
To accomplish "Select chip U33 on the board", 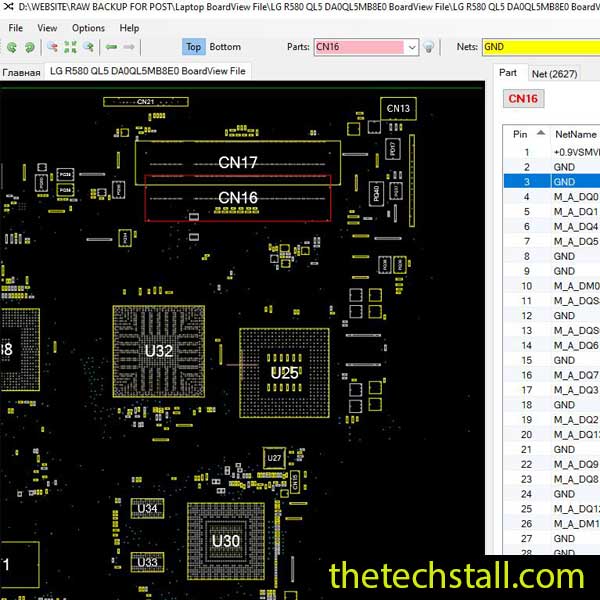I will coord(147,562).
